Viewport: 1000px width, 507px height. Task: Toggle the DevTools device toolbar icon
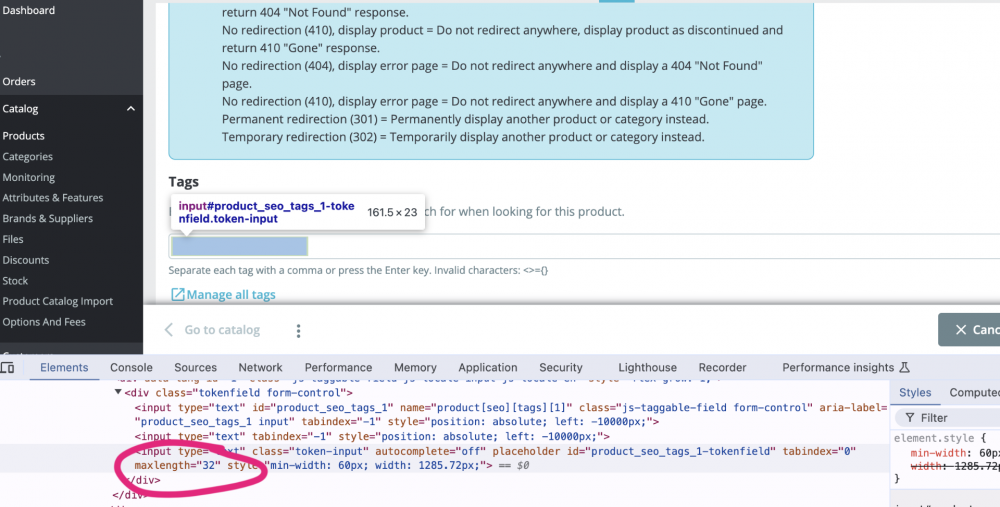point(8,368)
